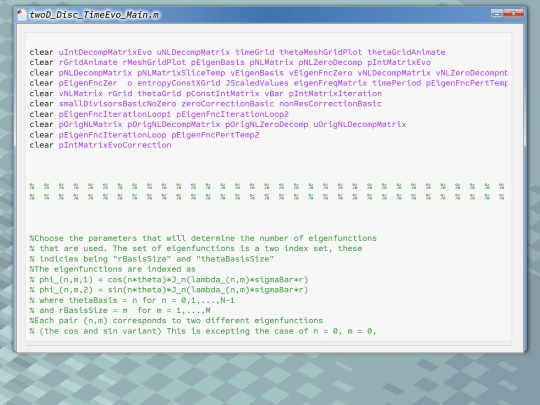Viewport: 540px width, 405px height.
Task: Click the variable vEigenBasis
Action: (x=257, y=73)
